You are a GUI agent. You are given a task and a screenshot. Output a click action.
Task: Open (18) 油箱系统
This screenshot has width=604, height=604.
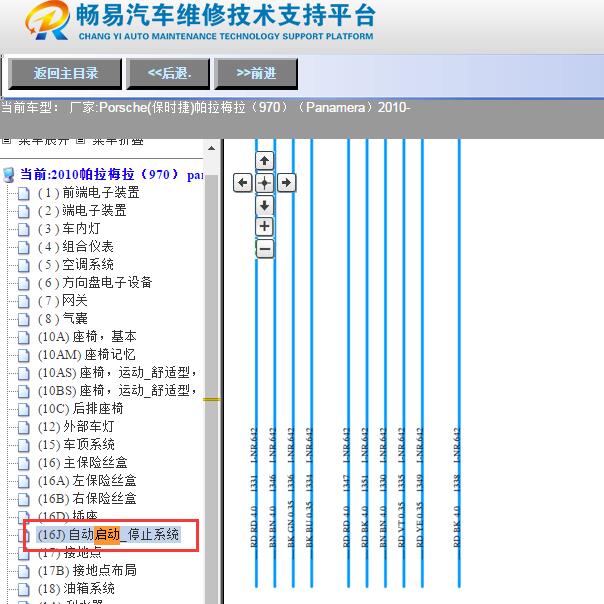pos(76,589)
